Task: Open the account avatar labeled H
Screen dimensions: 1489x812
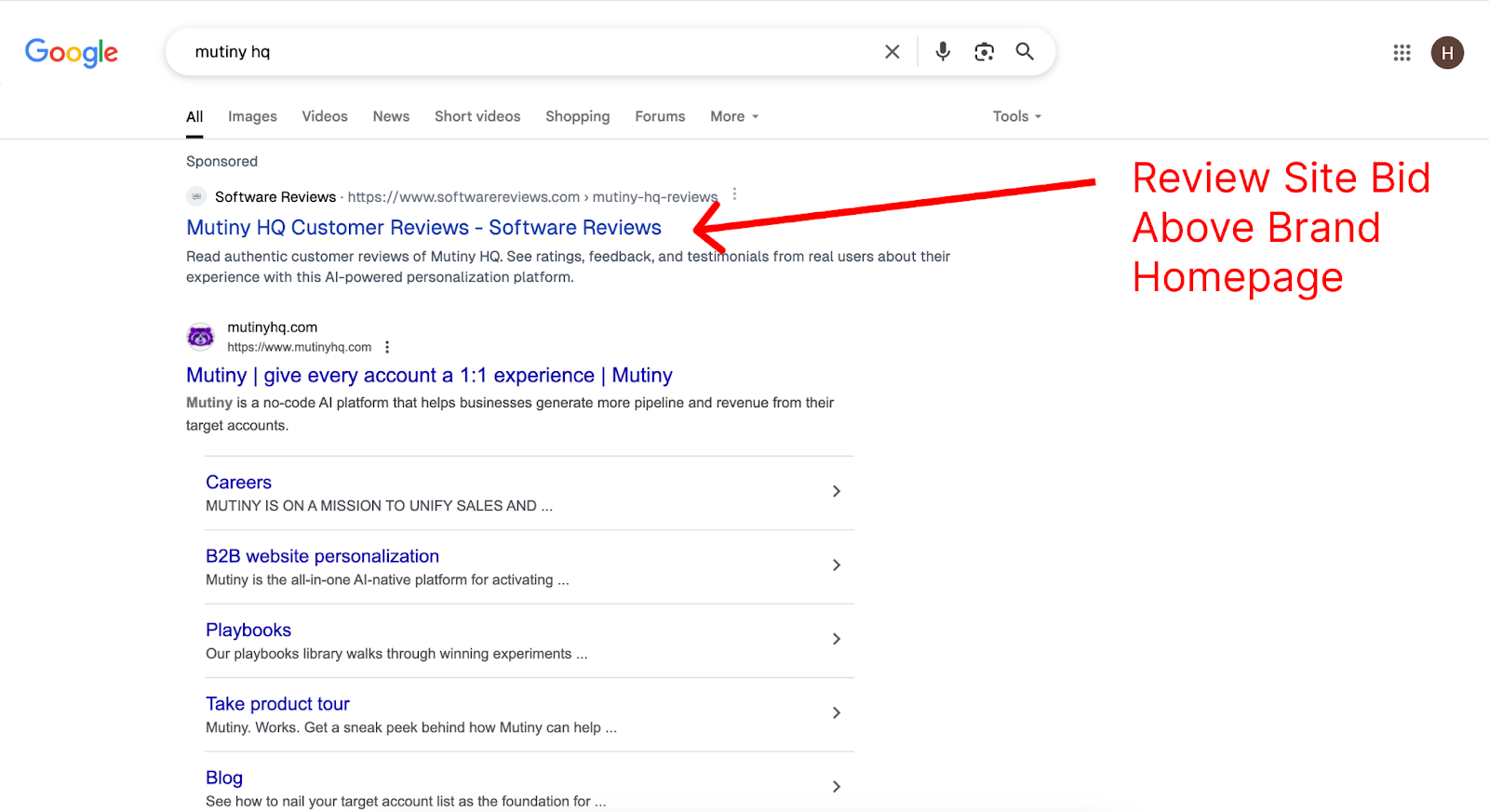Action: (1447, 53)
